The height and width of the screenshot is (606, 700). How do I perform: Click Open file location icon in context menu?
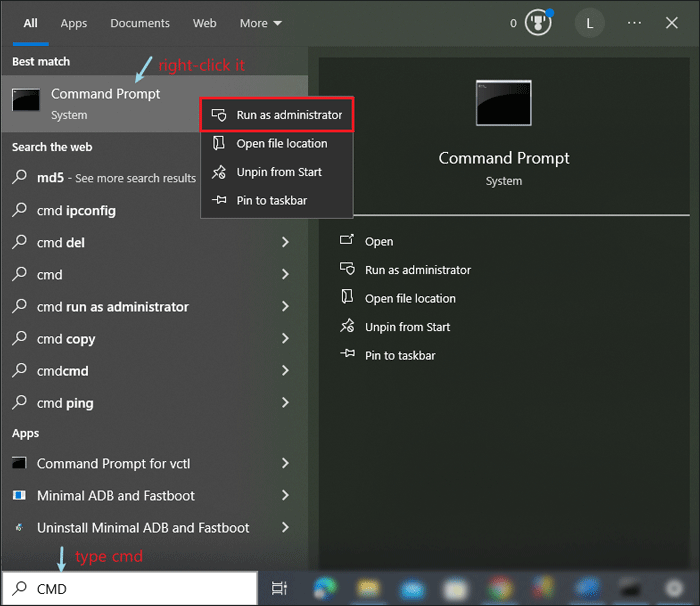[219, 143]
